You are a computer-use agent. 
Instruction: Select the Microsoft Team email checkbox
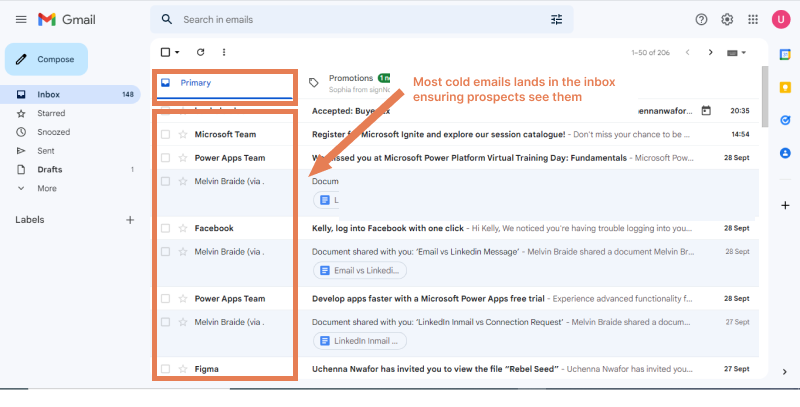165,135
